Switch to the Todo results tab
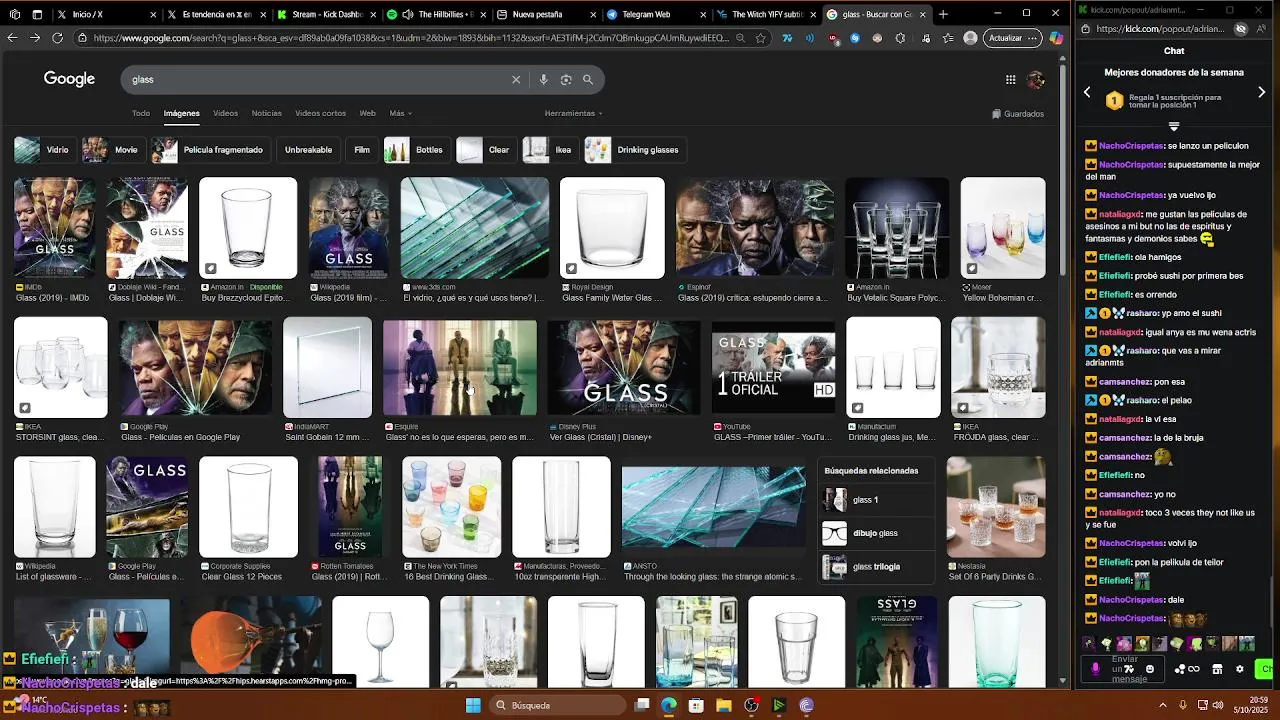Screen dimensions: 1280x720 tap(141, 113)
